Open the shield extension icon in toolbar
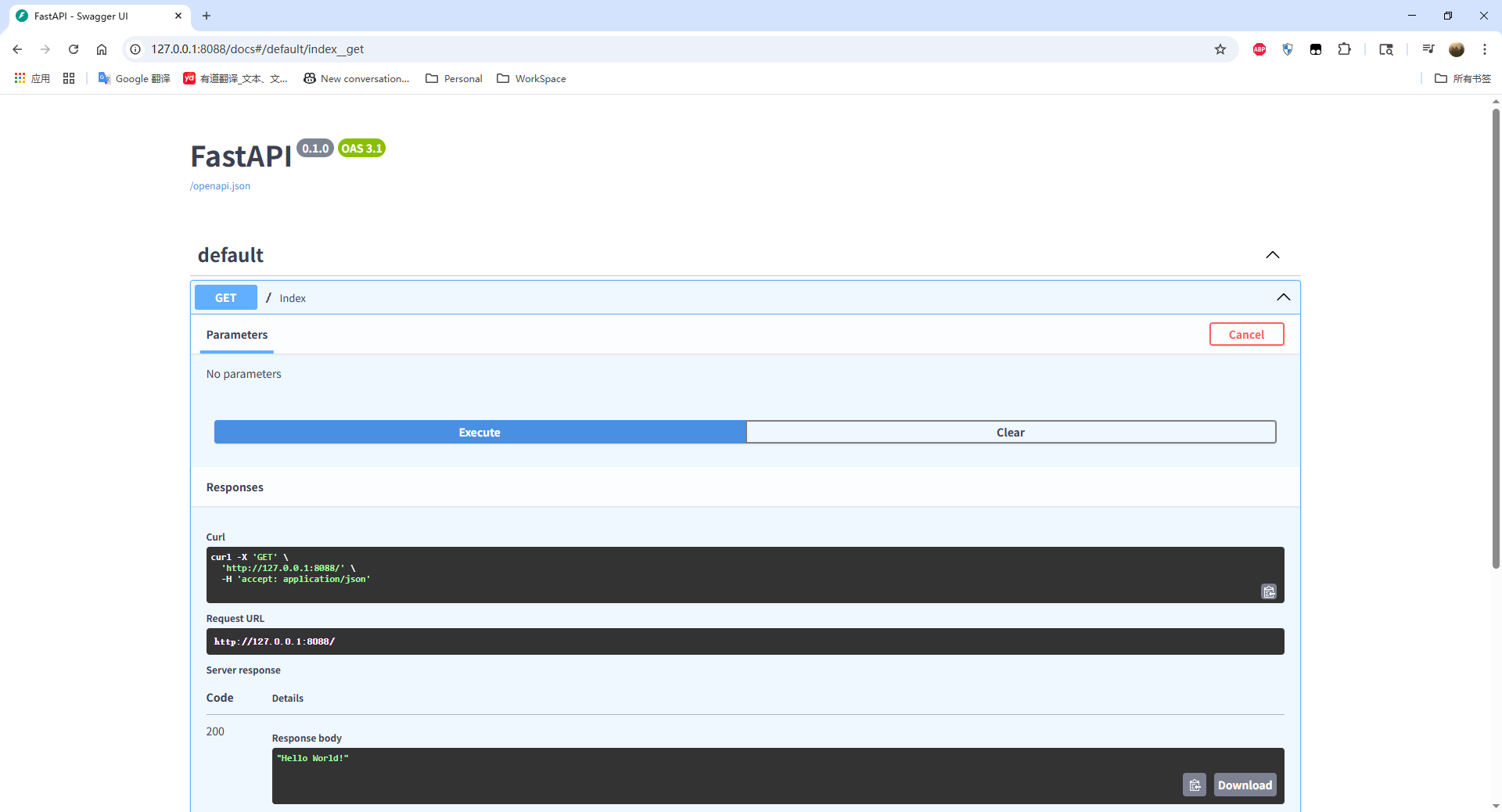1502x812 pixels. point(1288,49)
